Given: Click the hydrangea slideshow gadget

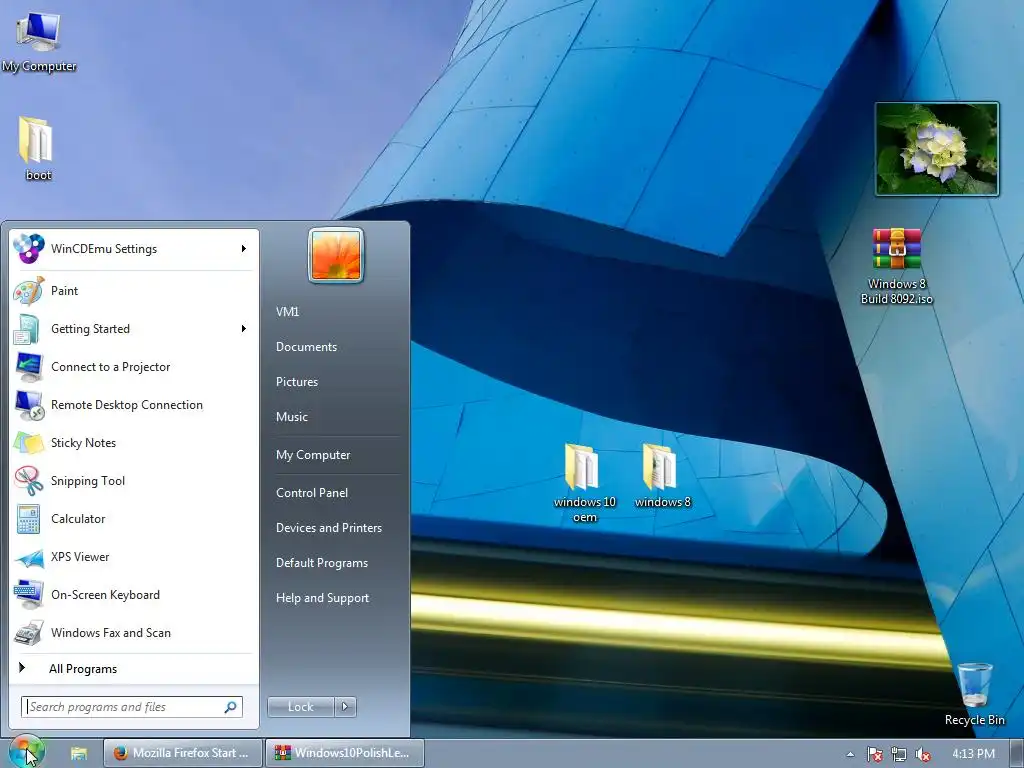Looking at the screenshot, I should coord(936,149).
